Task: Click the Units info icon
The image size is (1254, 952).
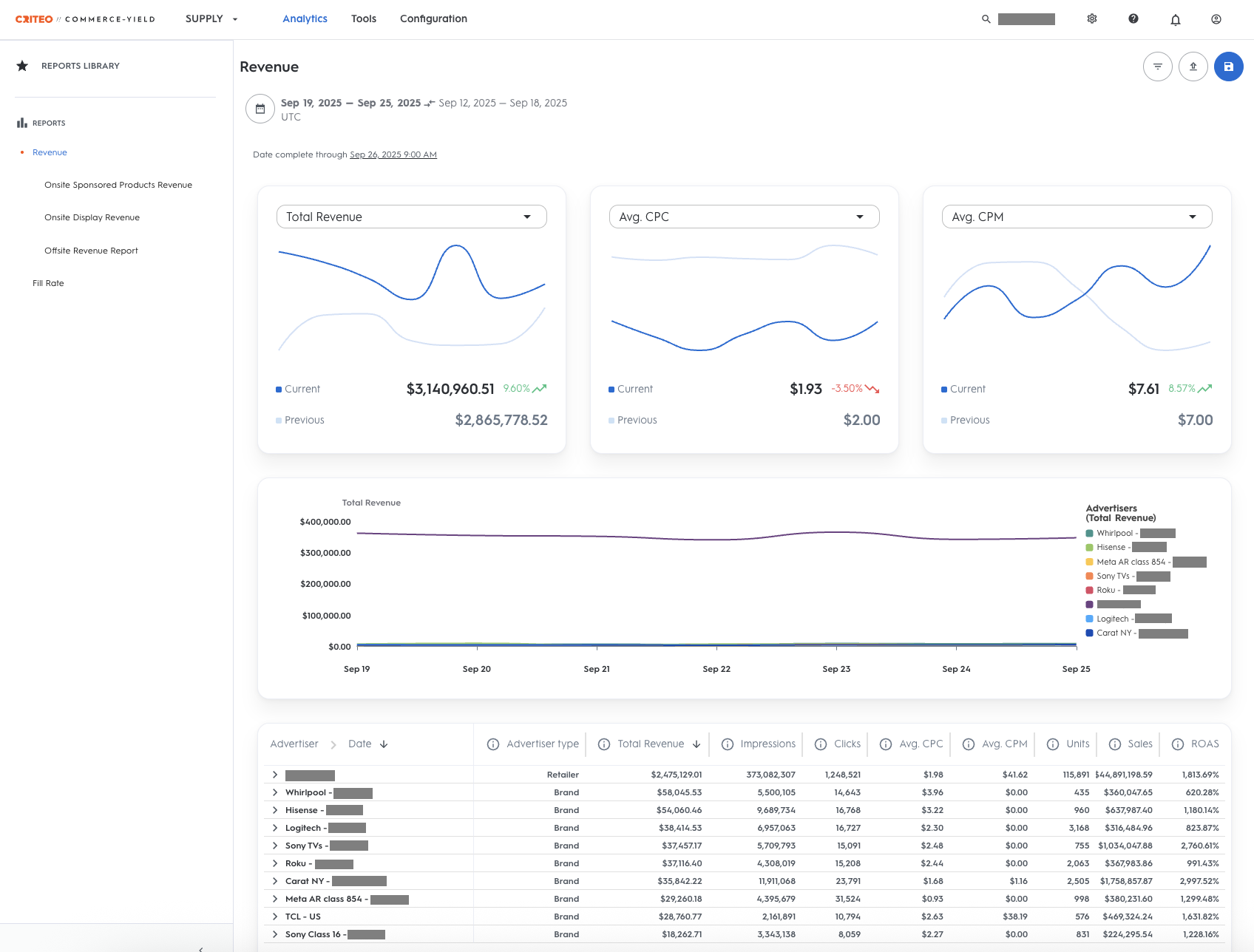Action: point(1053,744)
